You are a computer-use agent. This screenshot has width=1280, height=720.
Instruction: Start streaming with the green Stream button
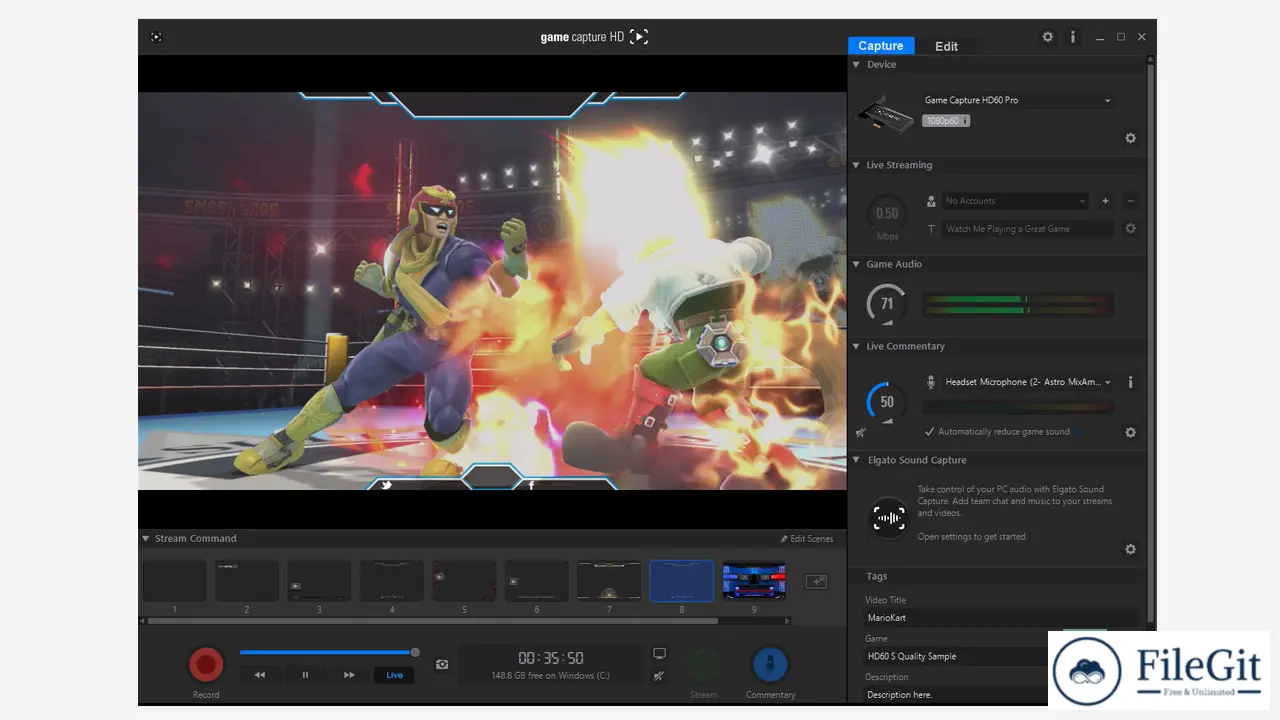(x=704, y=664)
